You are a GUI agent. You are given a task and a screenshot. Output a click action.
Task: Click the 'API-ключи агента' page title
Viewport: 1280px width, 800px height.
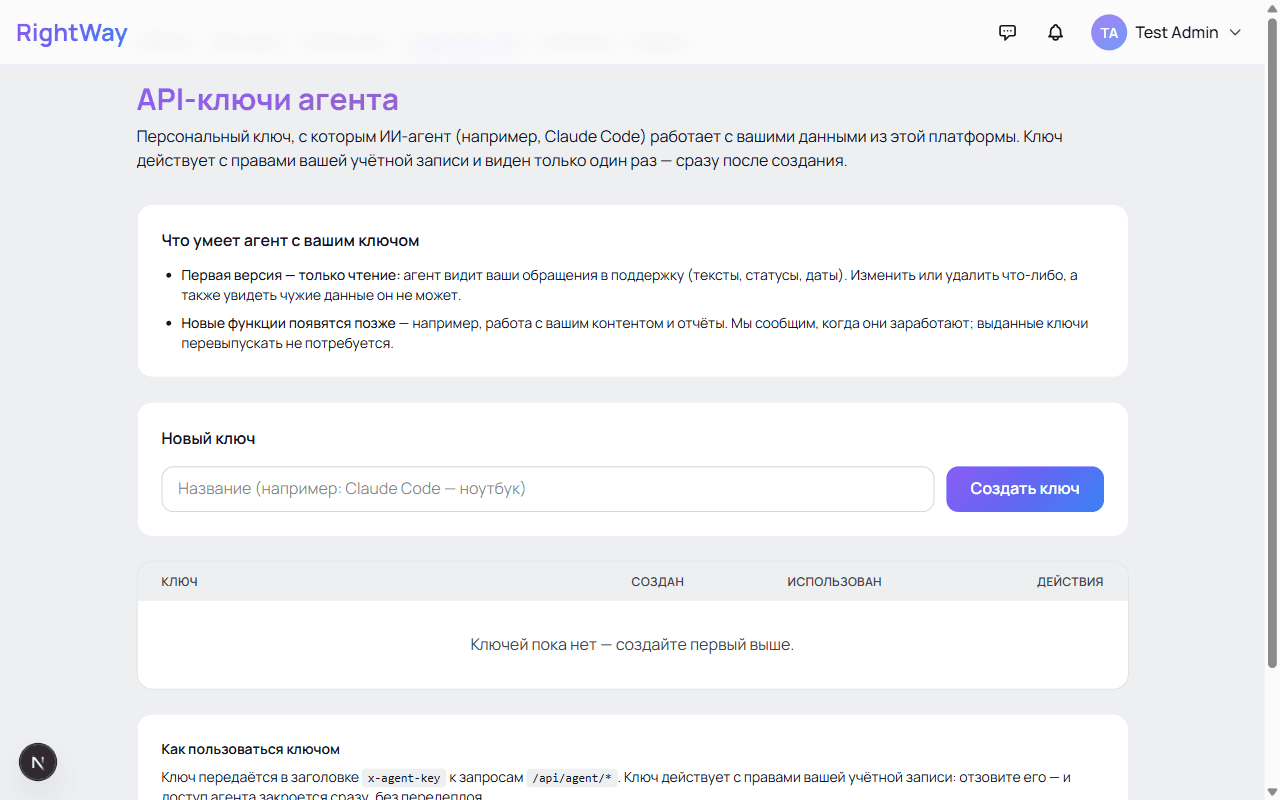267,99
